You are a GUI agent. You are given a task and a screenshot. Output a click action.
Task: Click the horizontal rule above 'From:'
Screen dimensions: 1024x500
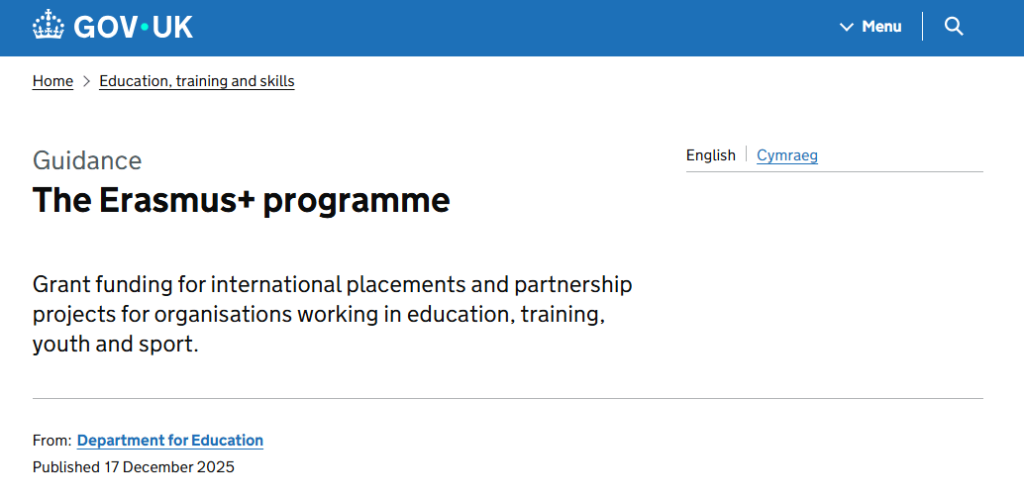pyautogui.click(x=508, y=398)
